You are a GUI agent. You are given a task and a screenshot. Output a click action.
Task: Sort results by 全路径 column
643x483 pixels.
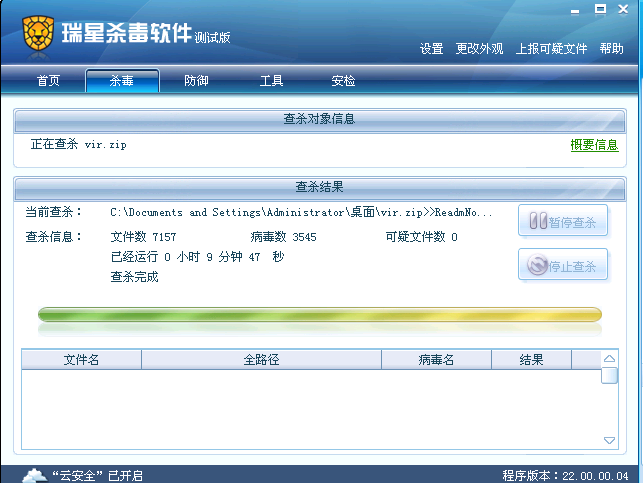click(261, 360)
